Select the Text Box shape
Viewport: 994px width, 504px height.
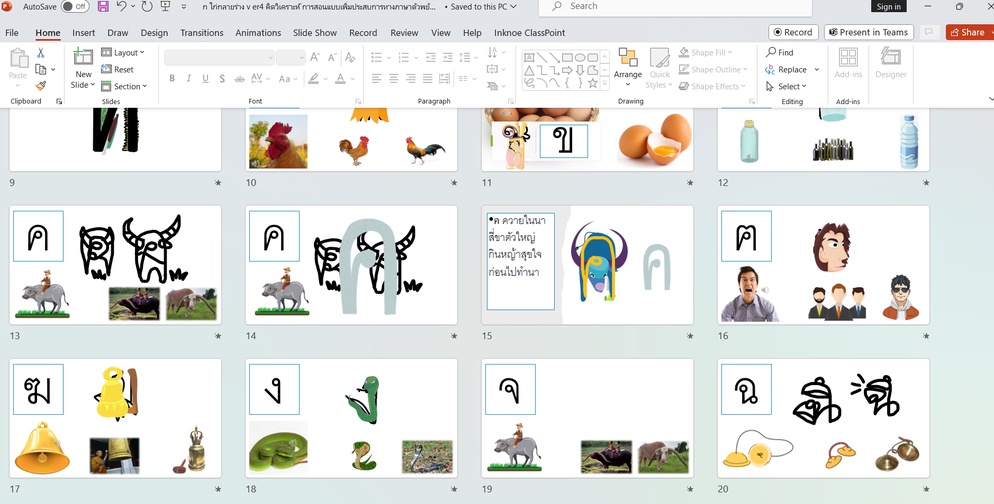[529, 58]
